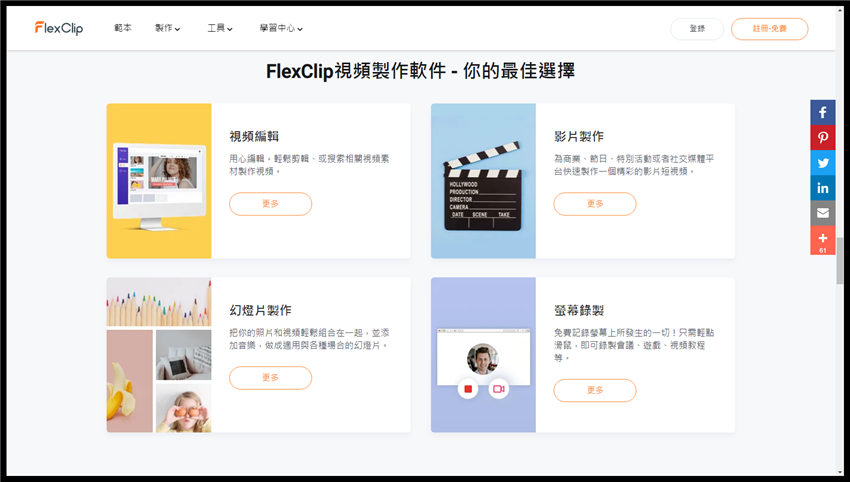Open the 螢幕錄製 recording thumbnail
850x482 pixels.
pos(483,355)
